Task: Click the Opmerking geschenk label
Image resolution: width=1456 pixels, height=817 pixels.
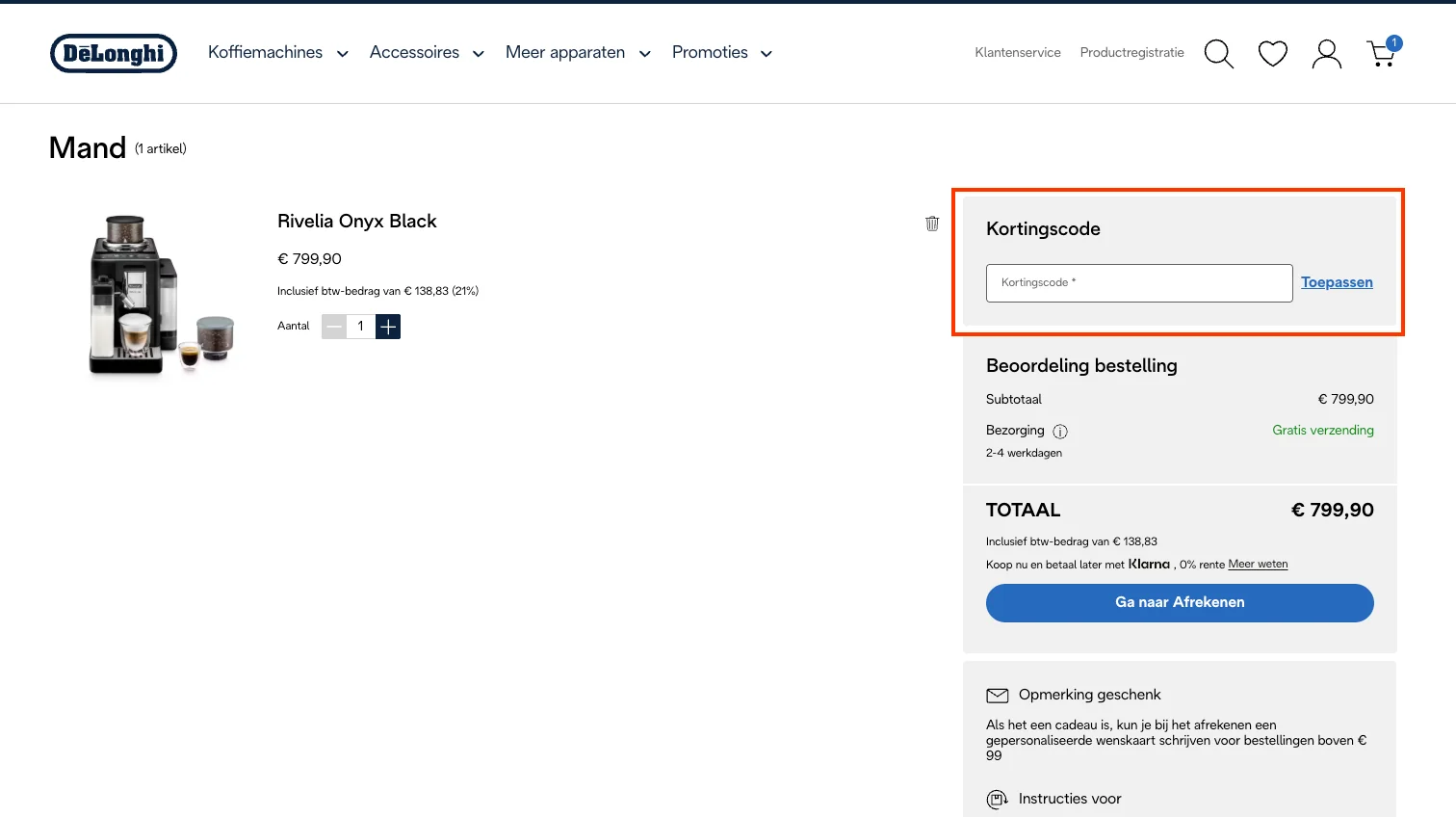Action: click(x=1090, y=695)
